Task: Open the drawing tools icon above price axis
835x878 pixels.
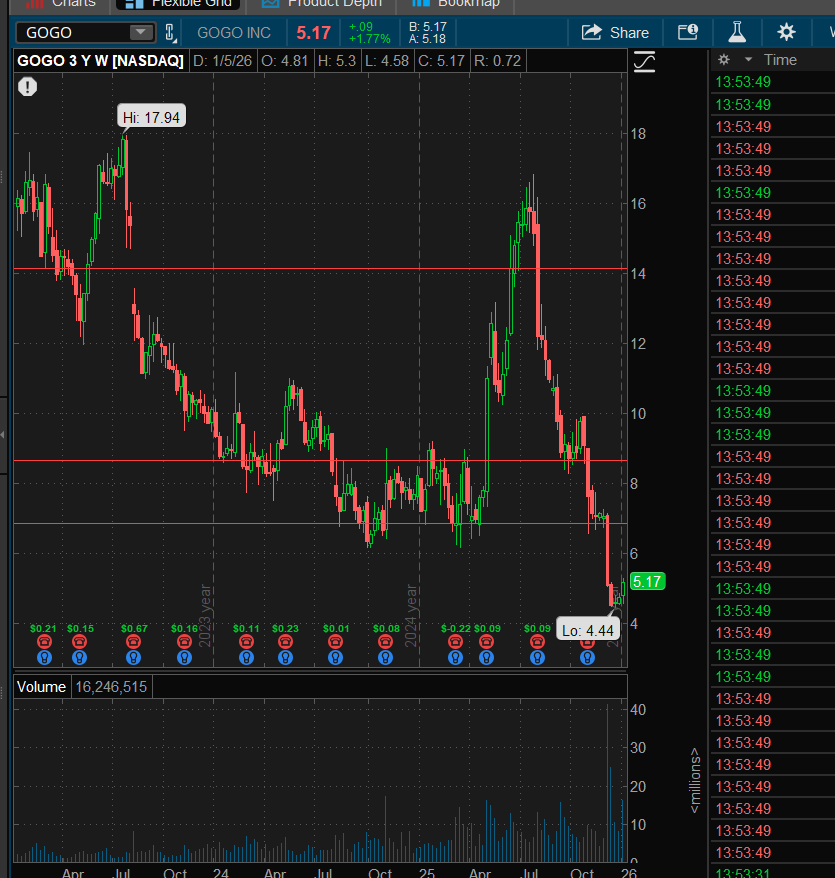Action: (644, 61)
